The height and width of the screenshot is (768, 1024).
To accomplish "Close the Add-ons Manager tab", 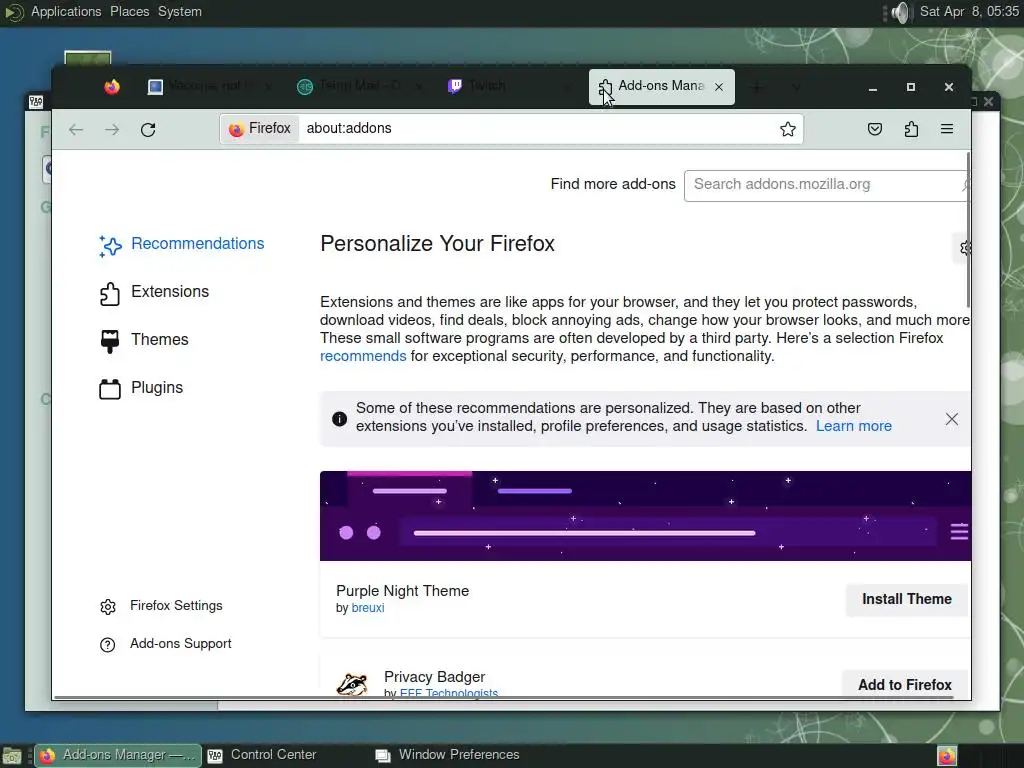I will pyautogui.click(x=719, y=86).
